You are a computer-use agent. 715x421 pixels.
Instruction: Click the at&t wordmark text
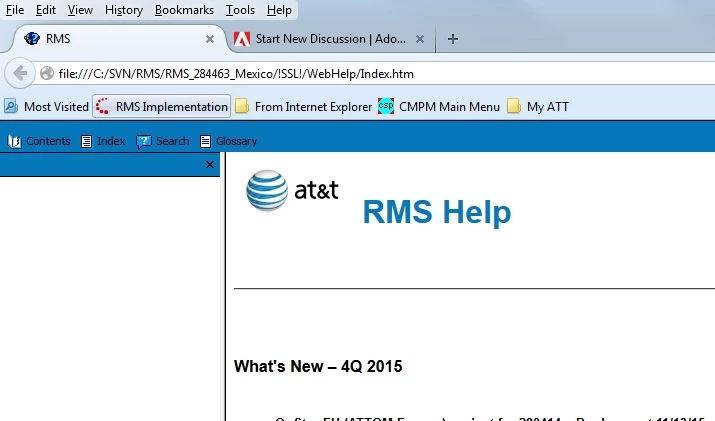(316, 191)
